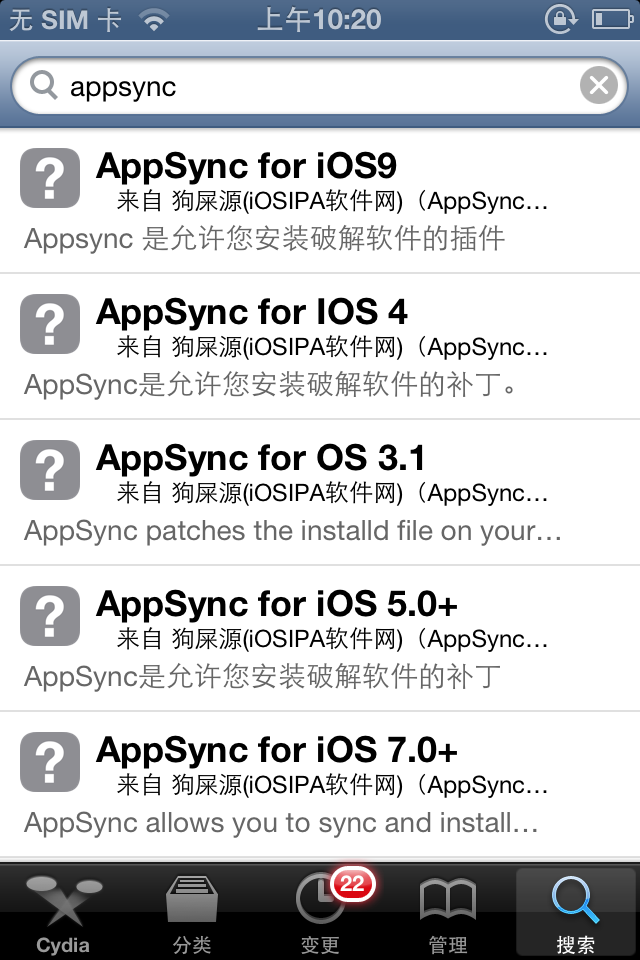Tap the battery indicator icon
The height and width of the screenshot is (960, 640).
pyautogui.click(x=612, y=20)
